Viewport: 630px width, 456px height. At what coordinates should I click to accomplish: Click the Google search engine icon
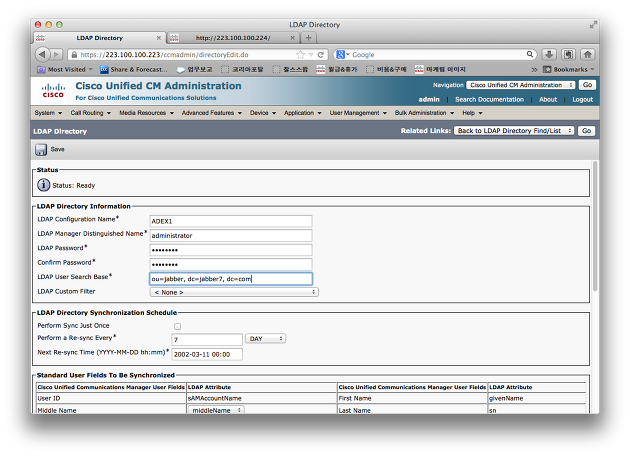tap(341, 55)
